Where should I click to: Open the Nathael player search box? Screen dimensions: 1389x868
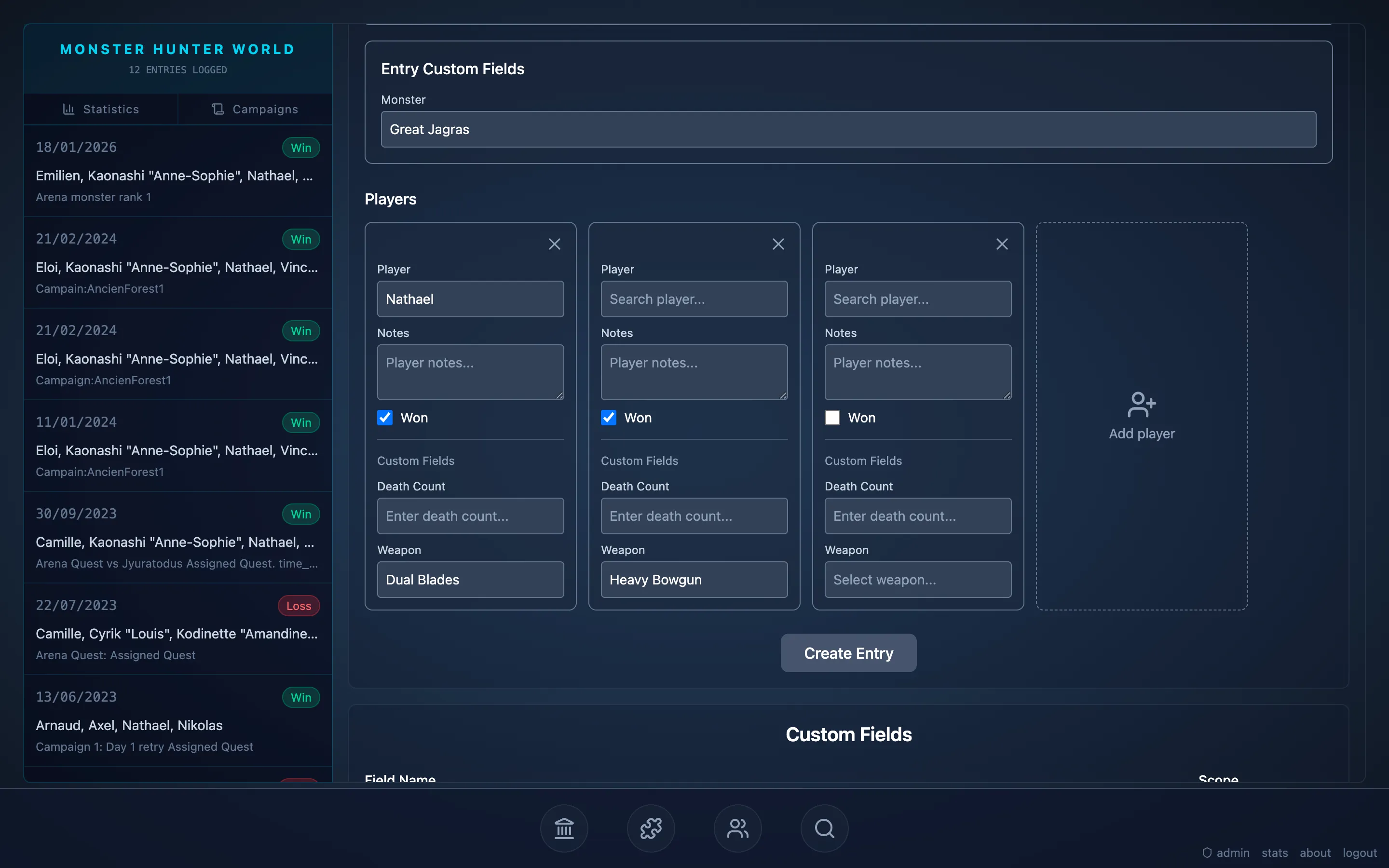[471, 299]
